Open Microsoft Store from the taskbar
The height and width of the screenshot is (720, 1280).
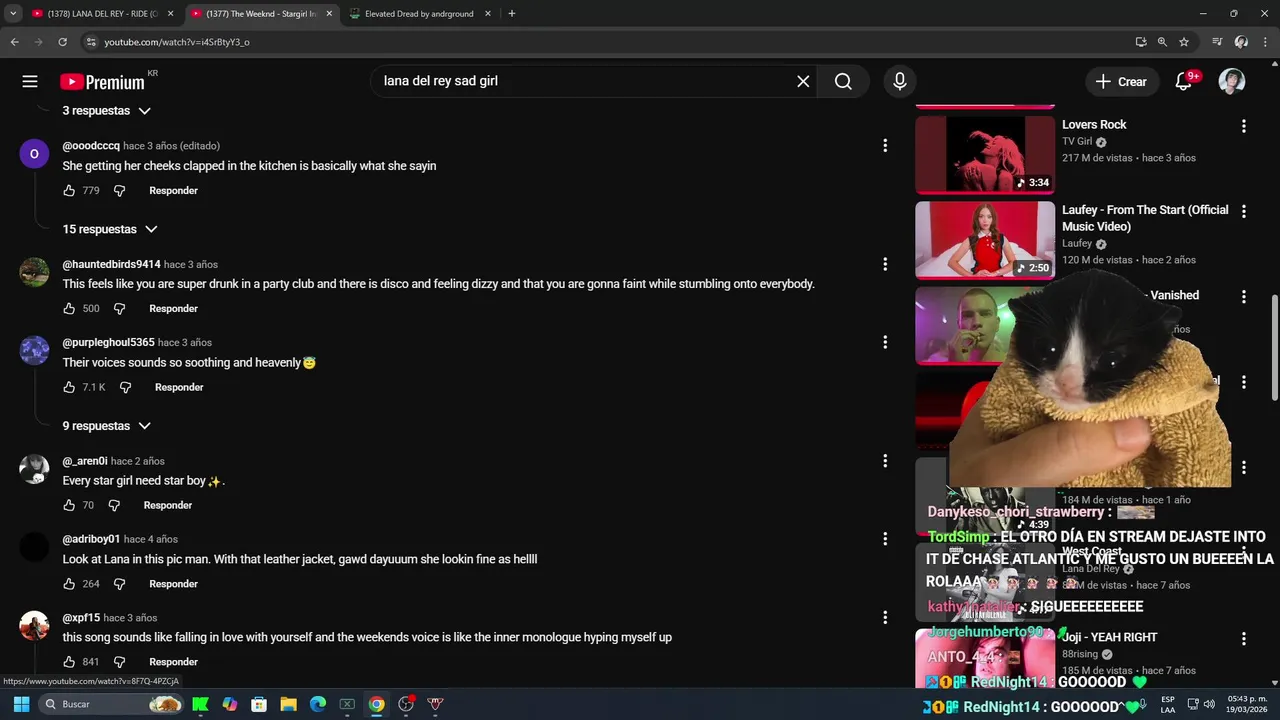click(259, 704)
